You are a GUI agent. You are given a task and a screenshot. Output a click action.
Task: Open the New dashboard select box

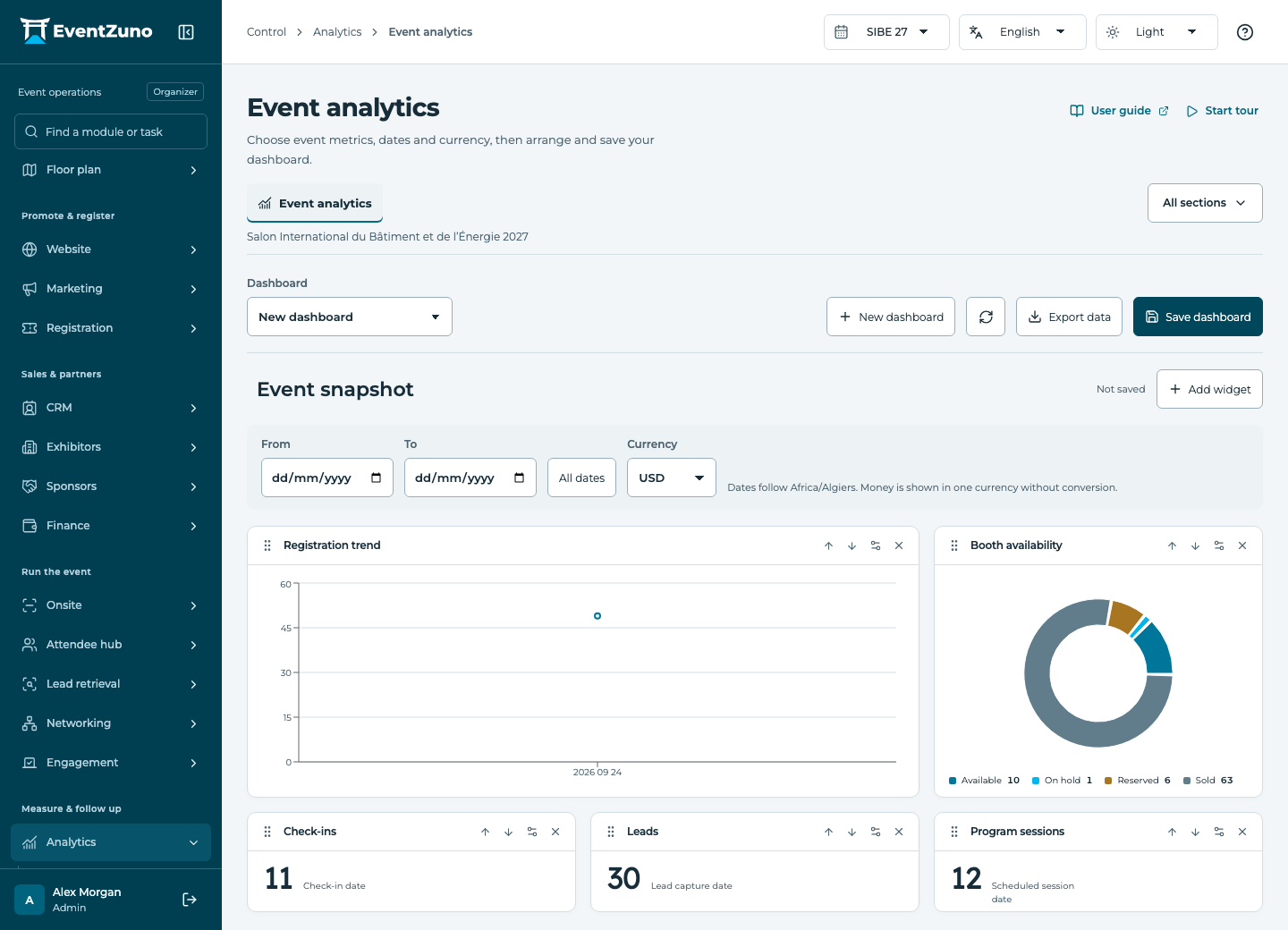click(350, 317)
